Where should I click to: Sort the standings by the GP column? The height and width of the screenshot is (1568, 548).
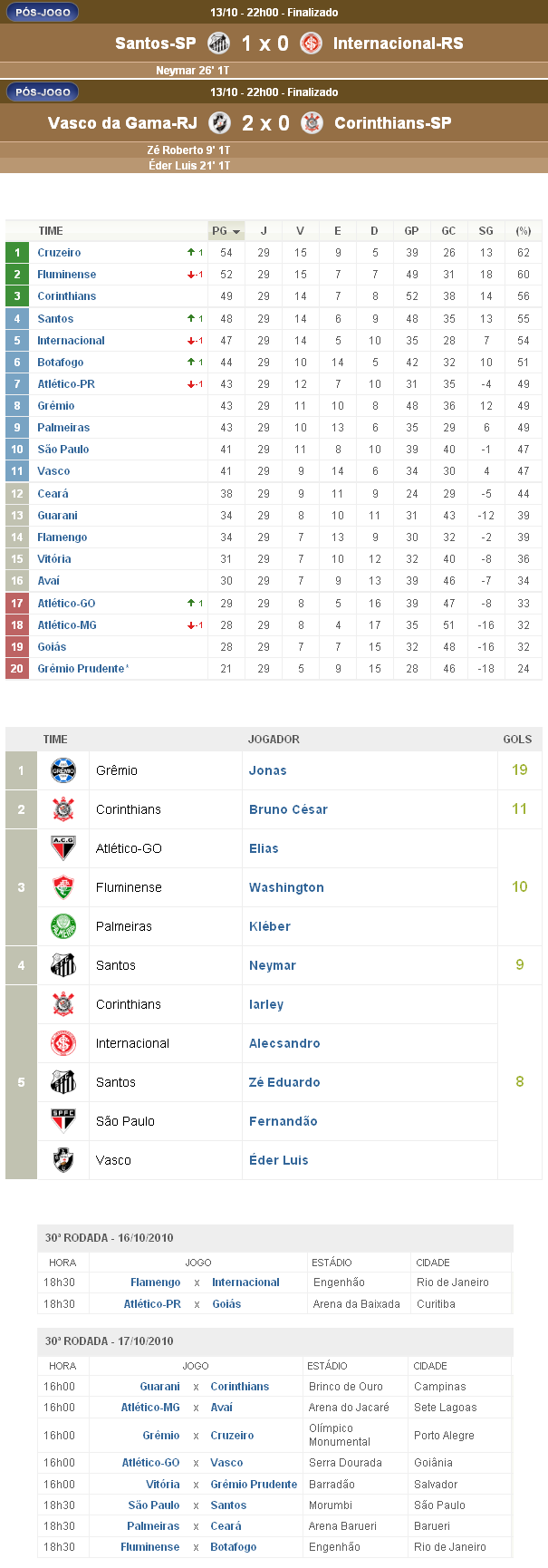coord(411,231)
